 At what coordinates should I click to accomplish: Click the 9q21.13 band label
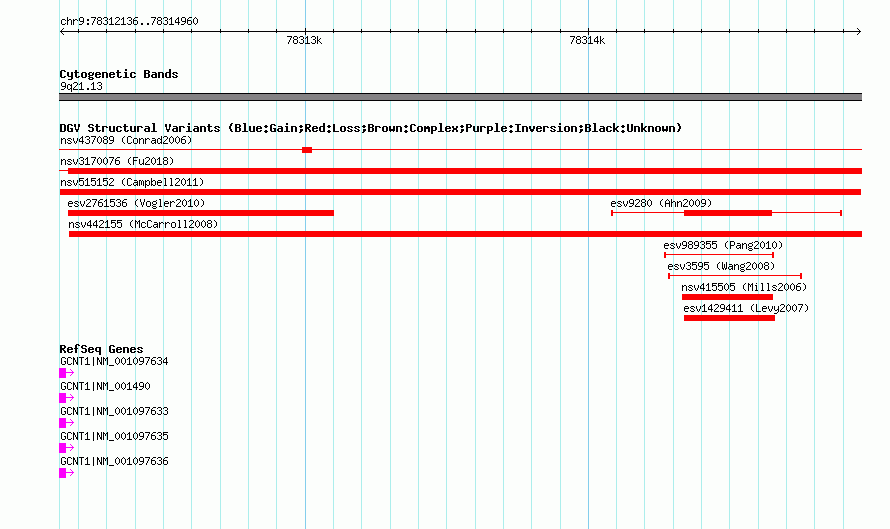pyautogui.click(x=81, y=86)
